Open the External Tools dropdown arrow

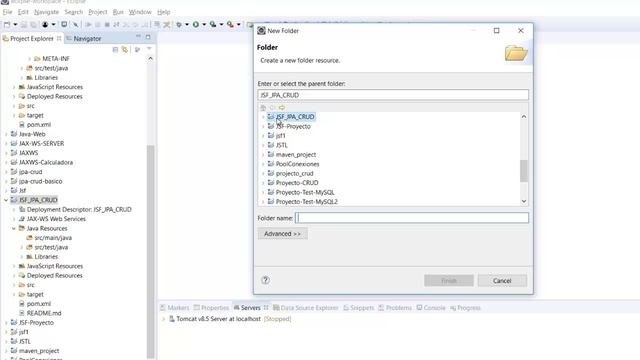click(239, 24)
